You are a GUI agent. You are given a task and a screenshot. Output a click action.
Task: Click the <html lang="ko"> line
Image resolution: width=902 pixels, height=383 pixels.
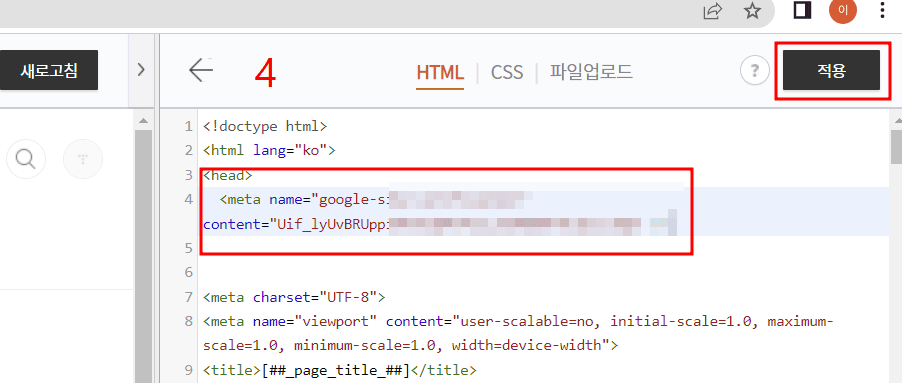click(269, 151)
